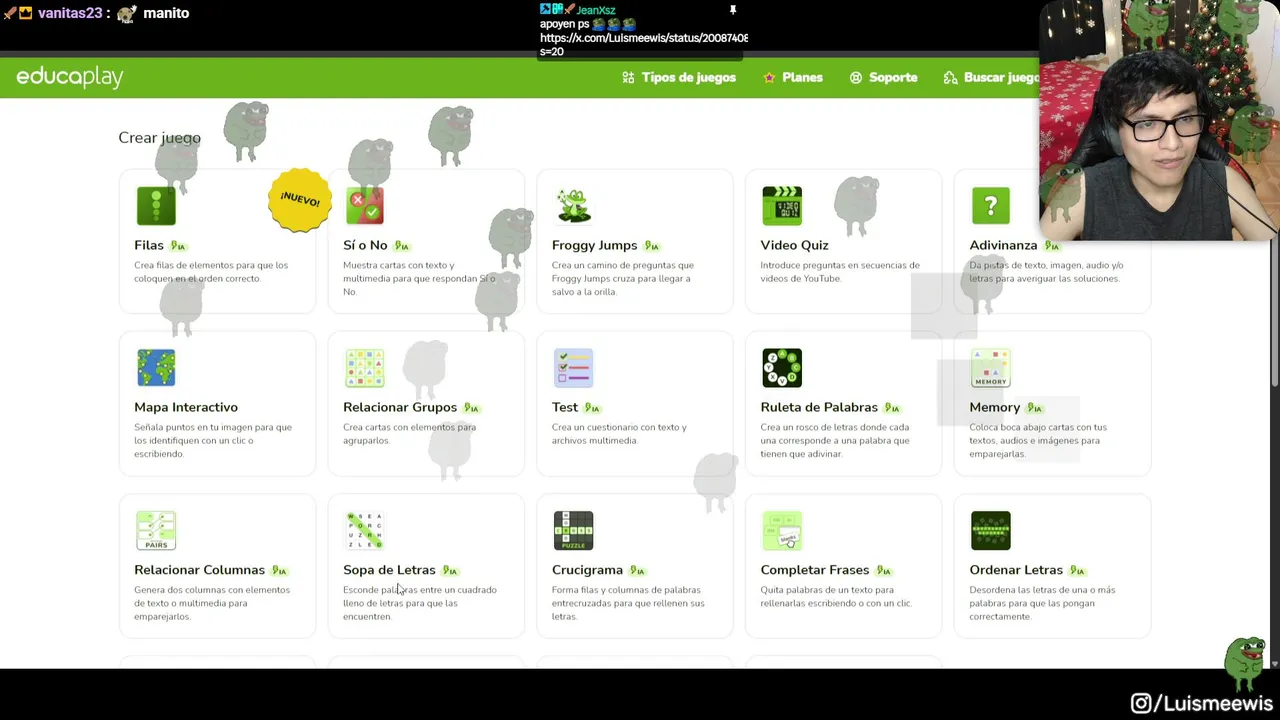Screen dimensions: 1280x720
Task: Open the Ordenar Letras icon
Action: tap(991, 531)
